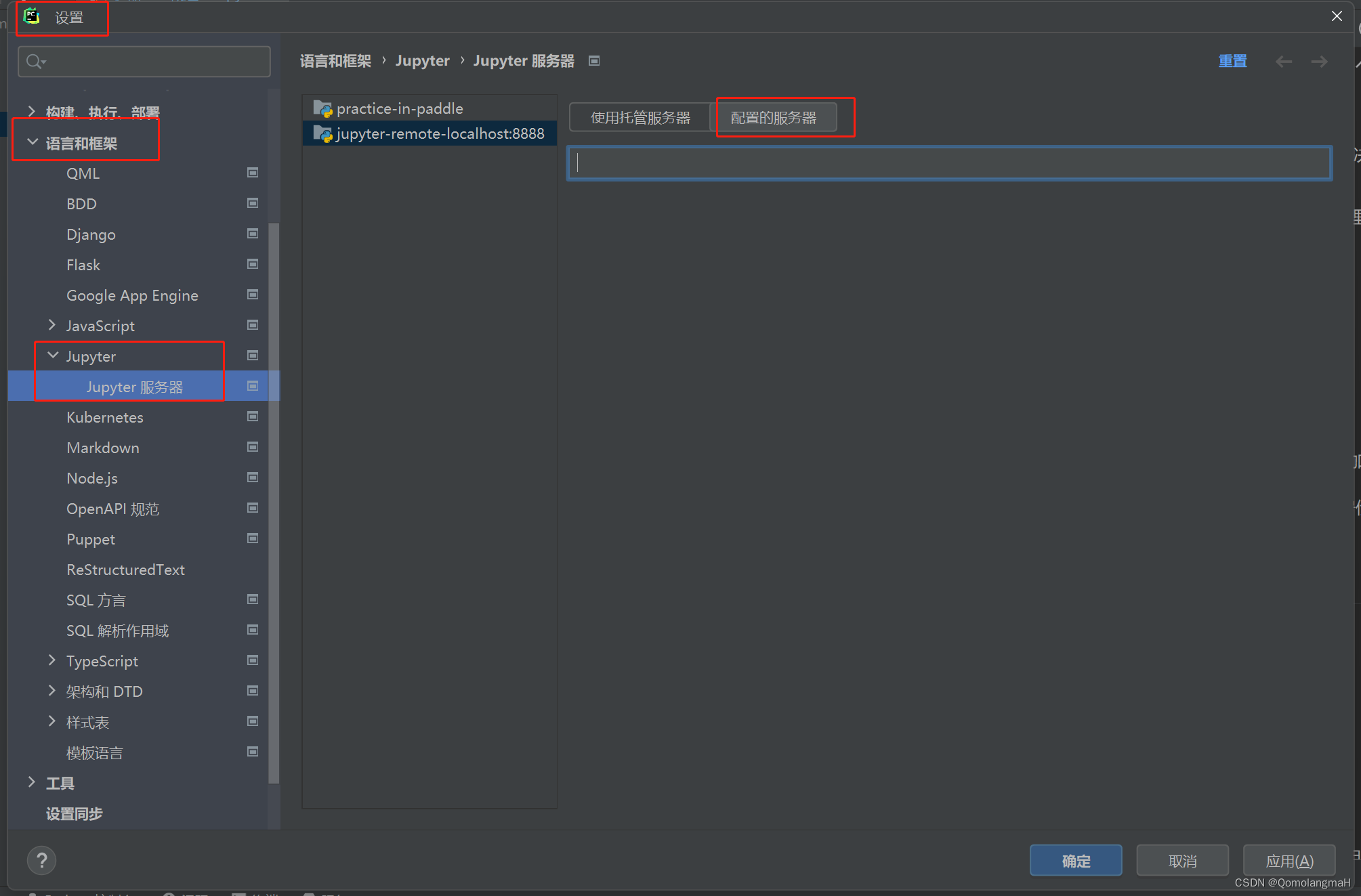The height and width of the screenshot is (896, 1361).
Task: Click the folder icon beside practice-in-paddle
Action: coord(322,108)
